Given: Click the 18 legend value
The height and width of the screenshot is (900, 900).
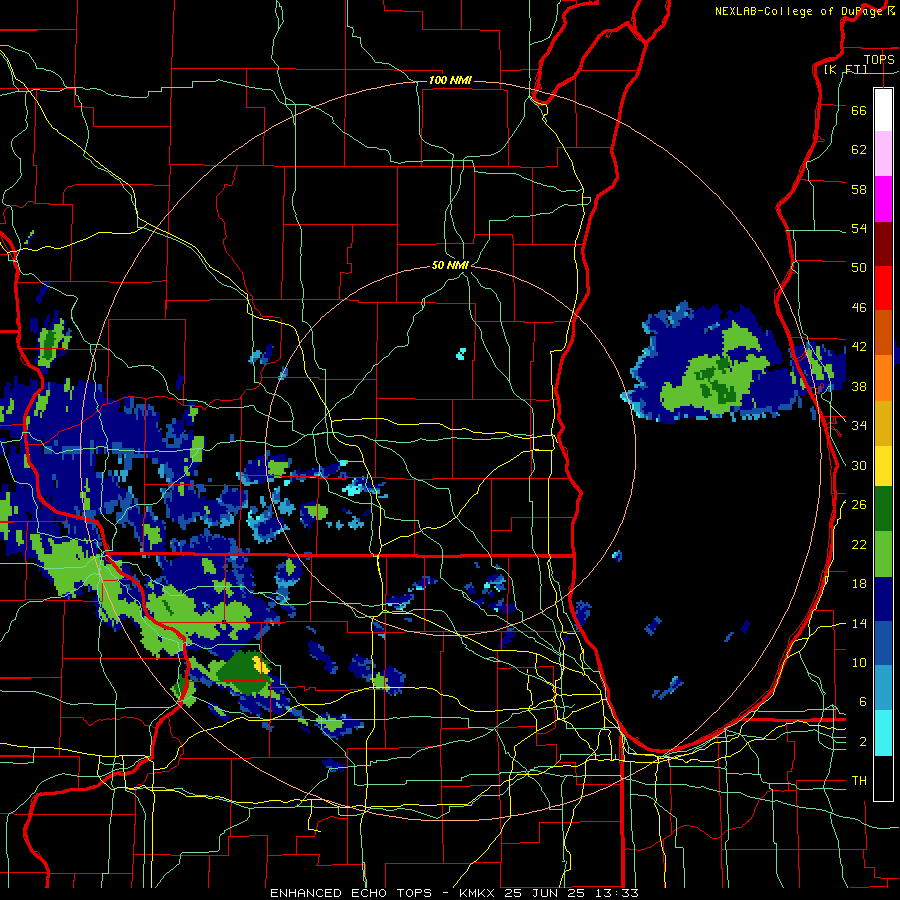Looking at the screenshot, I should 859,584.
